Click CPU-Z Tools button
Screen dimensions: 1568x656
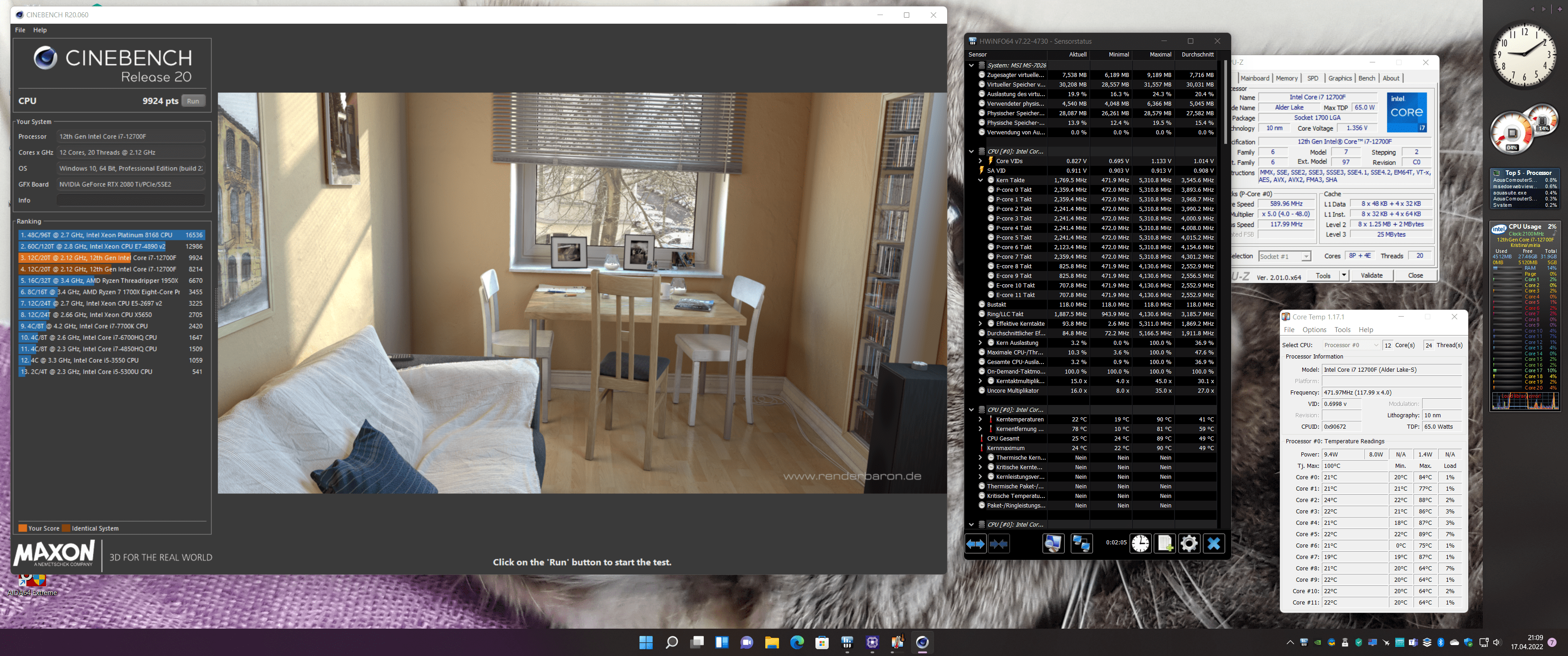pos(1323,276)
